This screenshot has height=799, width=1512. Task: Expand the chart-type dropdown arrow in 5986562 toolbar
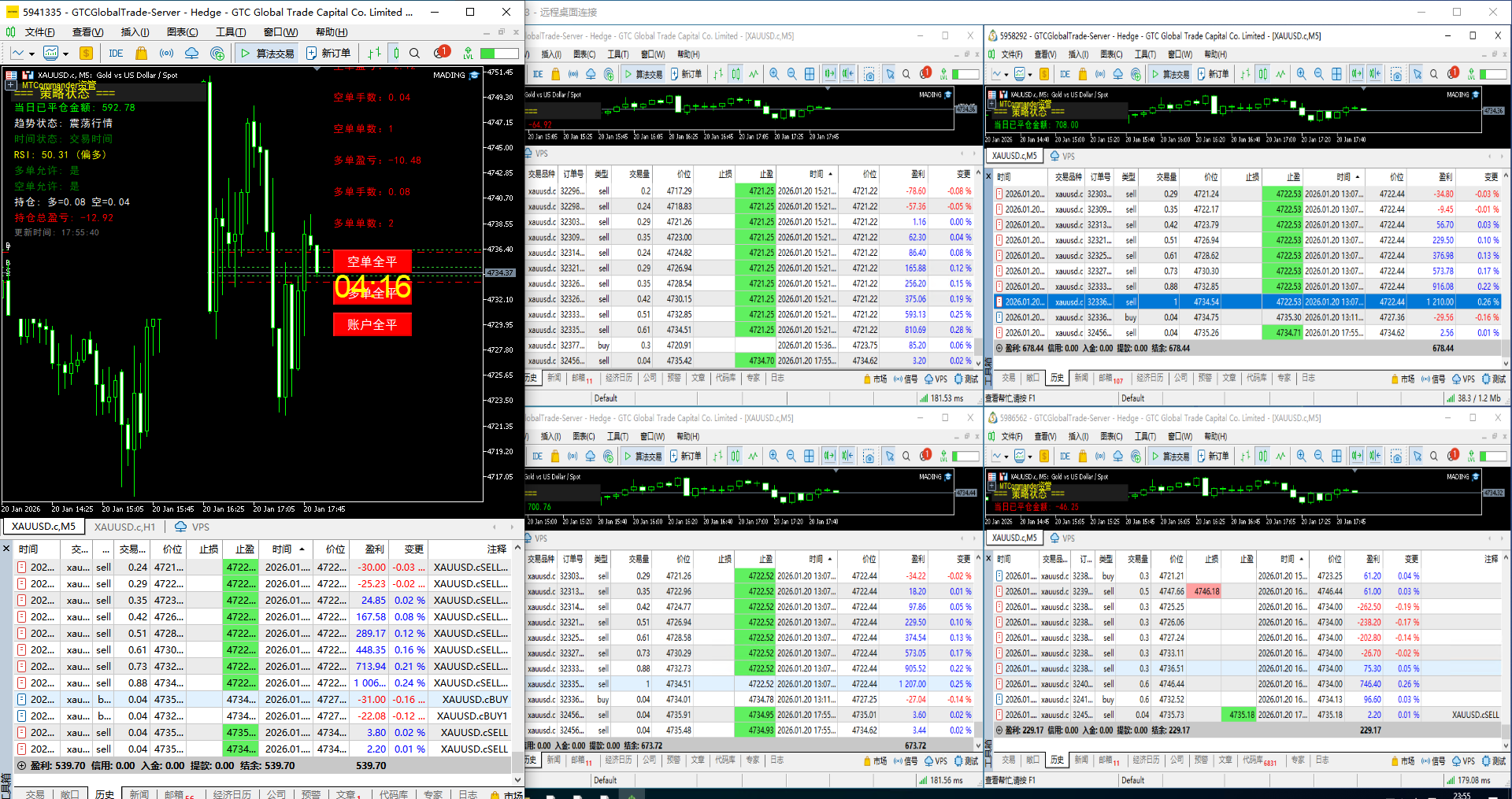(x=1006, y=457)
